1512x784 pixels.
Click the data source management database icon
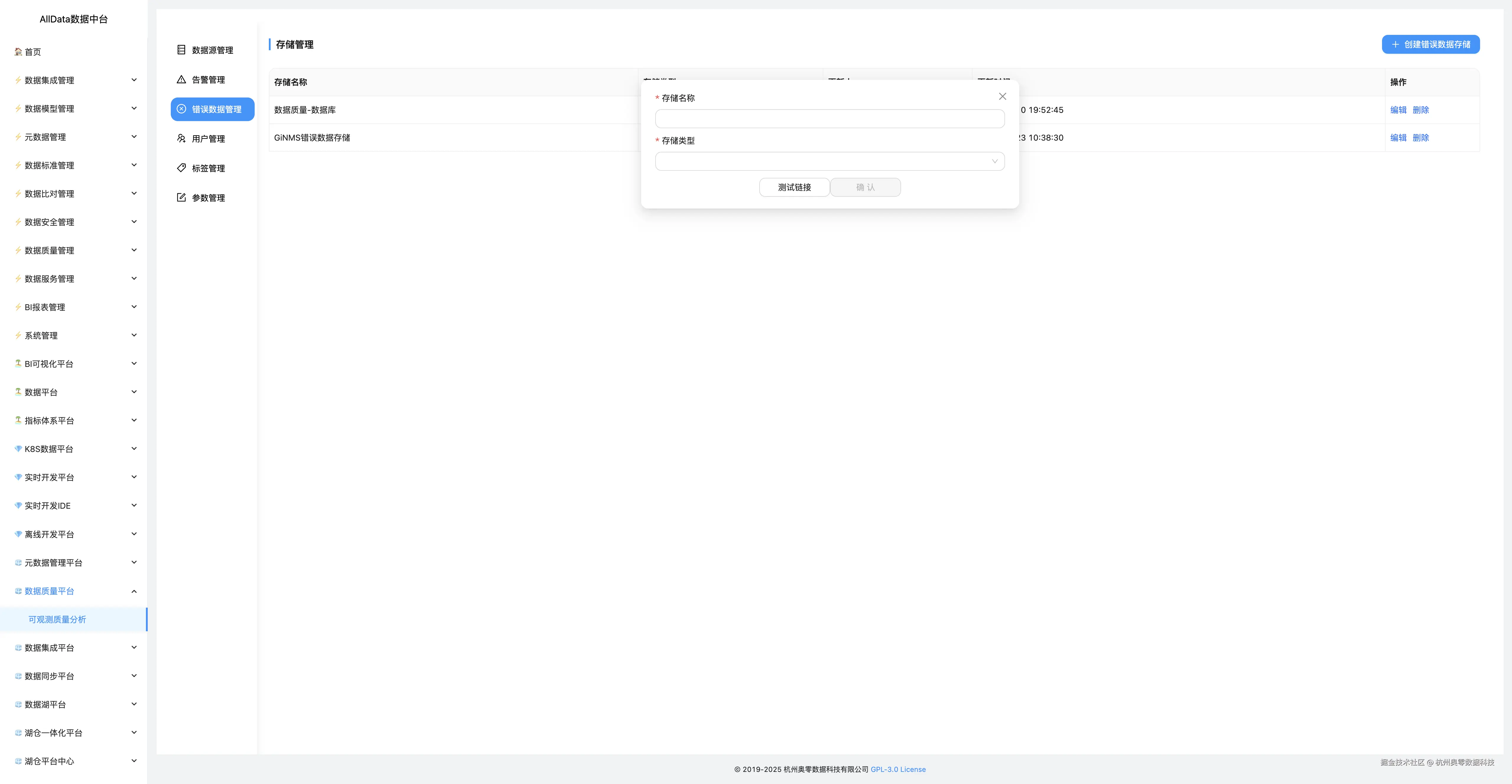pos(181,50)
